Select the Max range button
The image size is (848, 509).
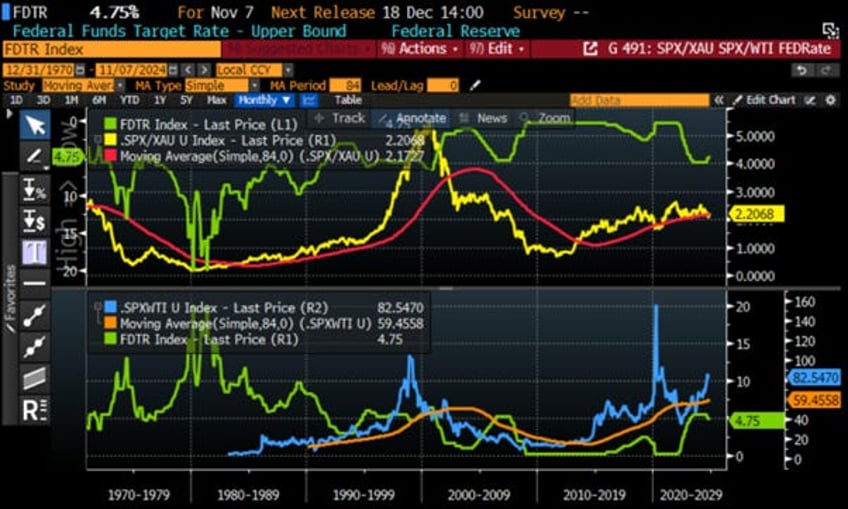coord(216,100)
